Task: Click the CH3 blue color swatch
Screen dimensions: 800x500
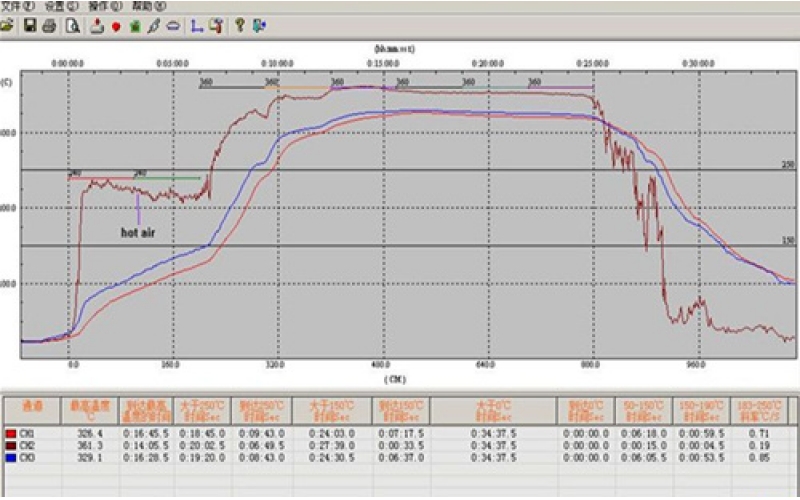Action: 11,457
